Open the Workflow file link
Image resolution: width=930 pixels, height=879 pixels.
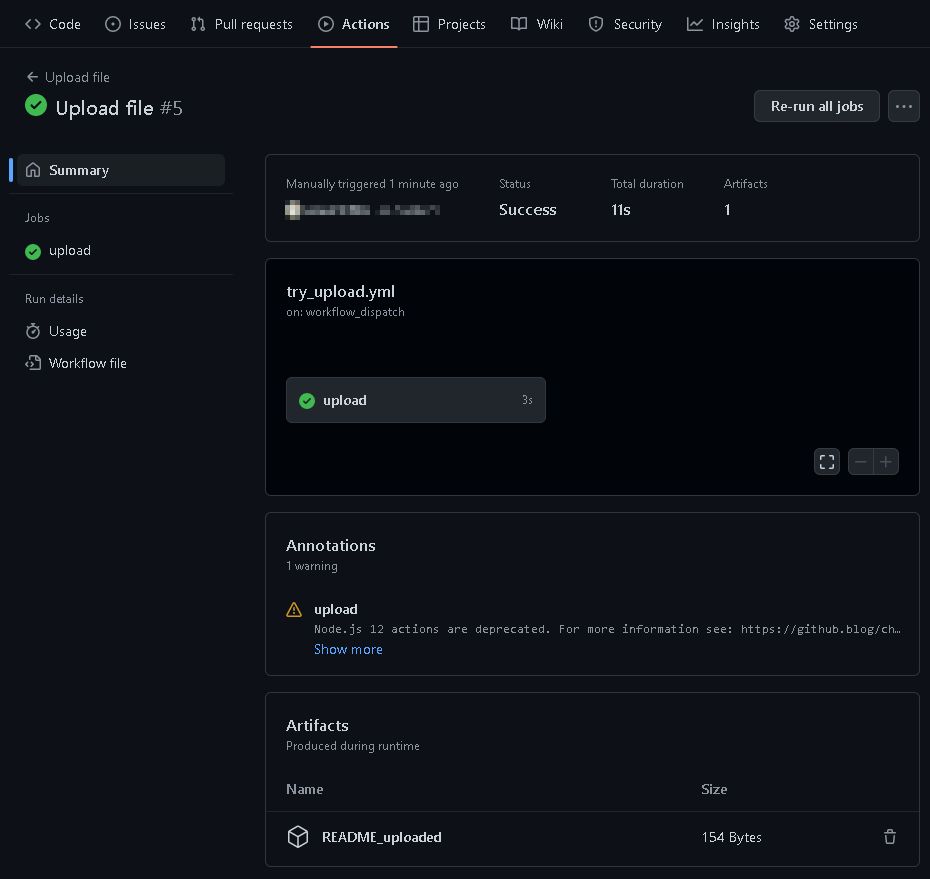87,363
